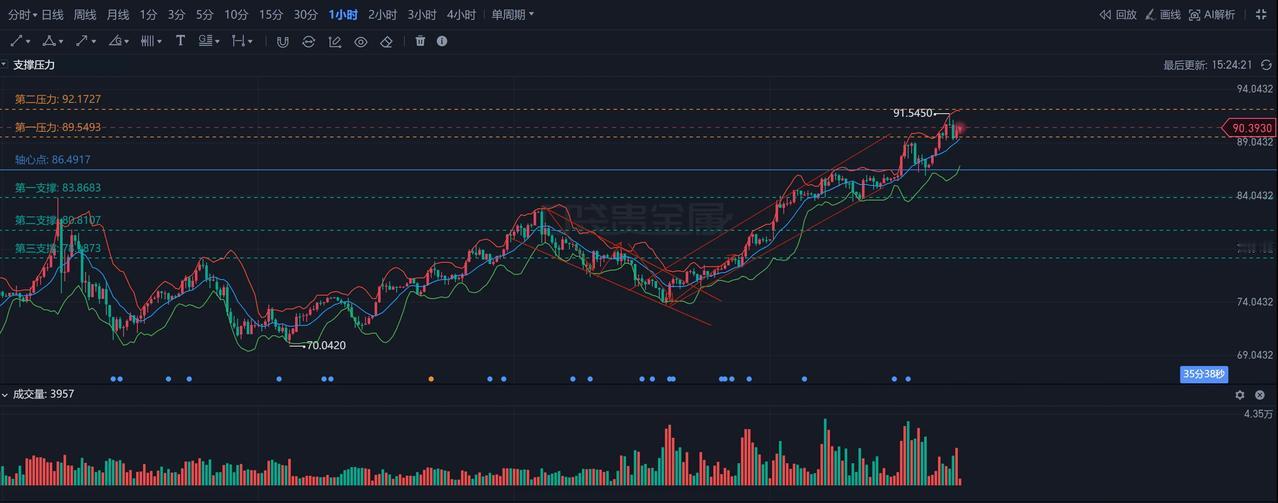1278x503 pixels.
Task: Select the 1小时 timeframe
Action: 343,15
